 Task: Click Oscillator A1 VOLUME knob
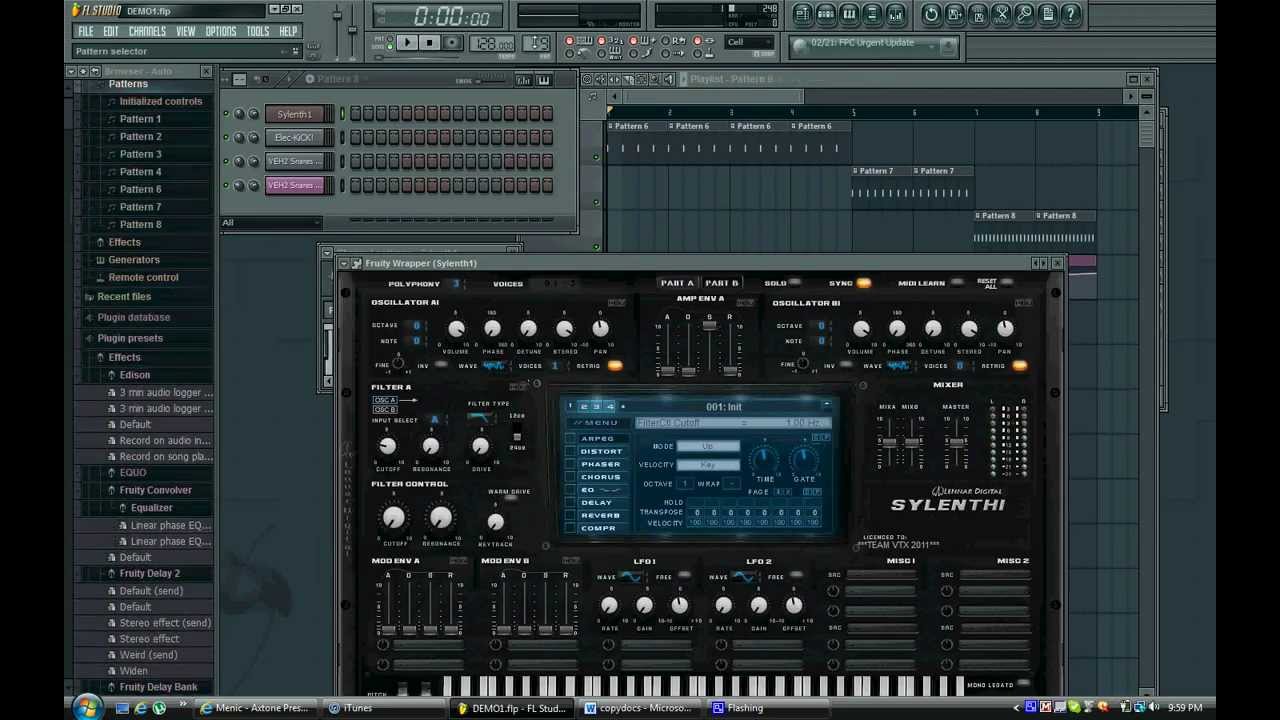(456, 329)
